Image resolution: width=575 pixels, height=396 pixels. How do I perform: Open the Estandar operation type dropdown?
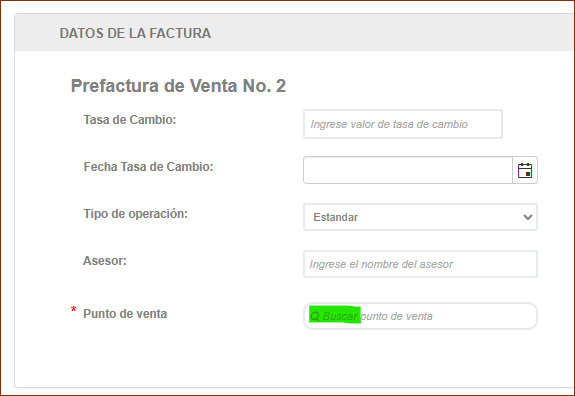420,217
